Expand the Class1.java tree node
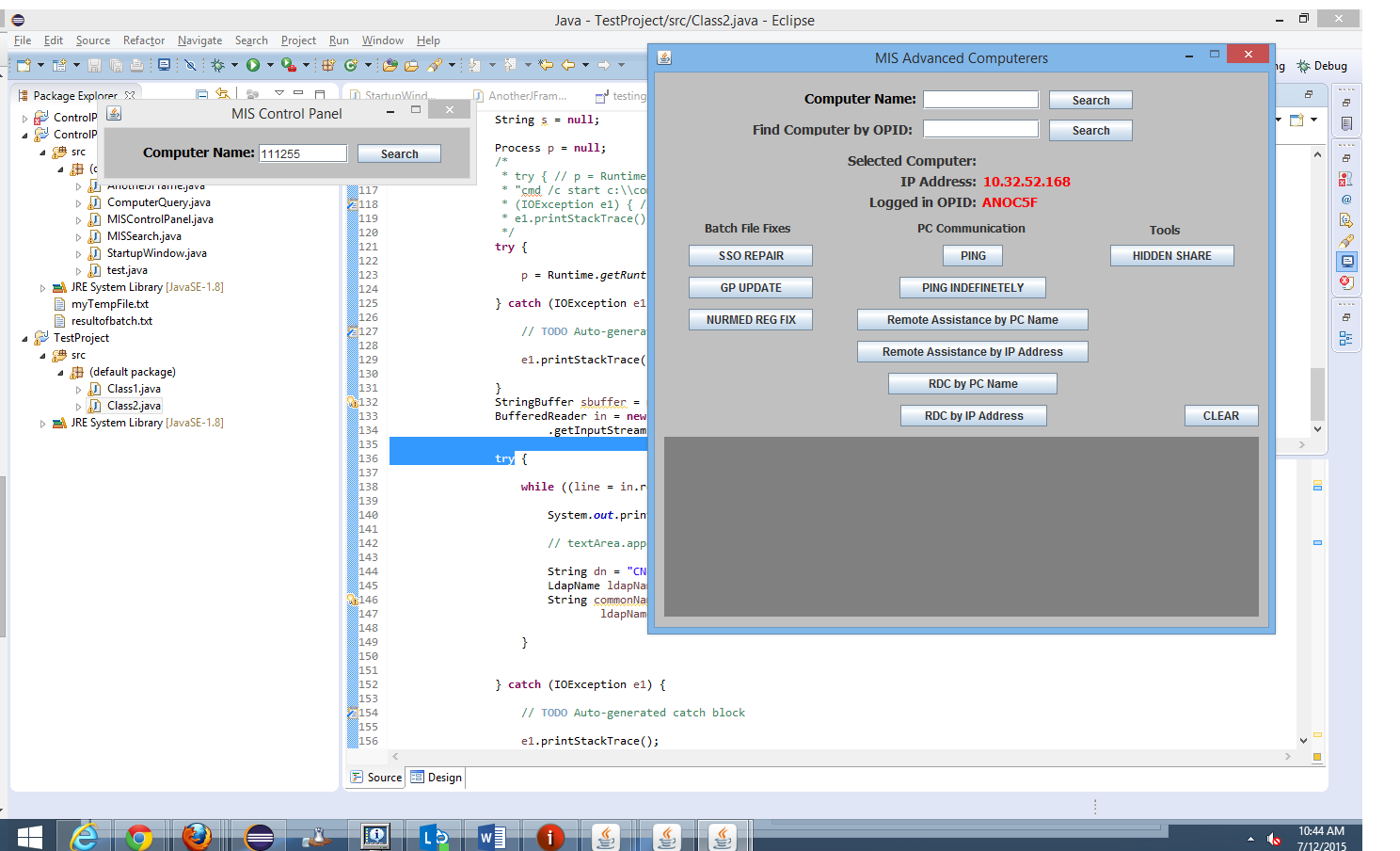Screen dimensions: 1400x851 pyautogui.click(x=78, y=390)
